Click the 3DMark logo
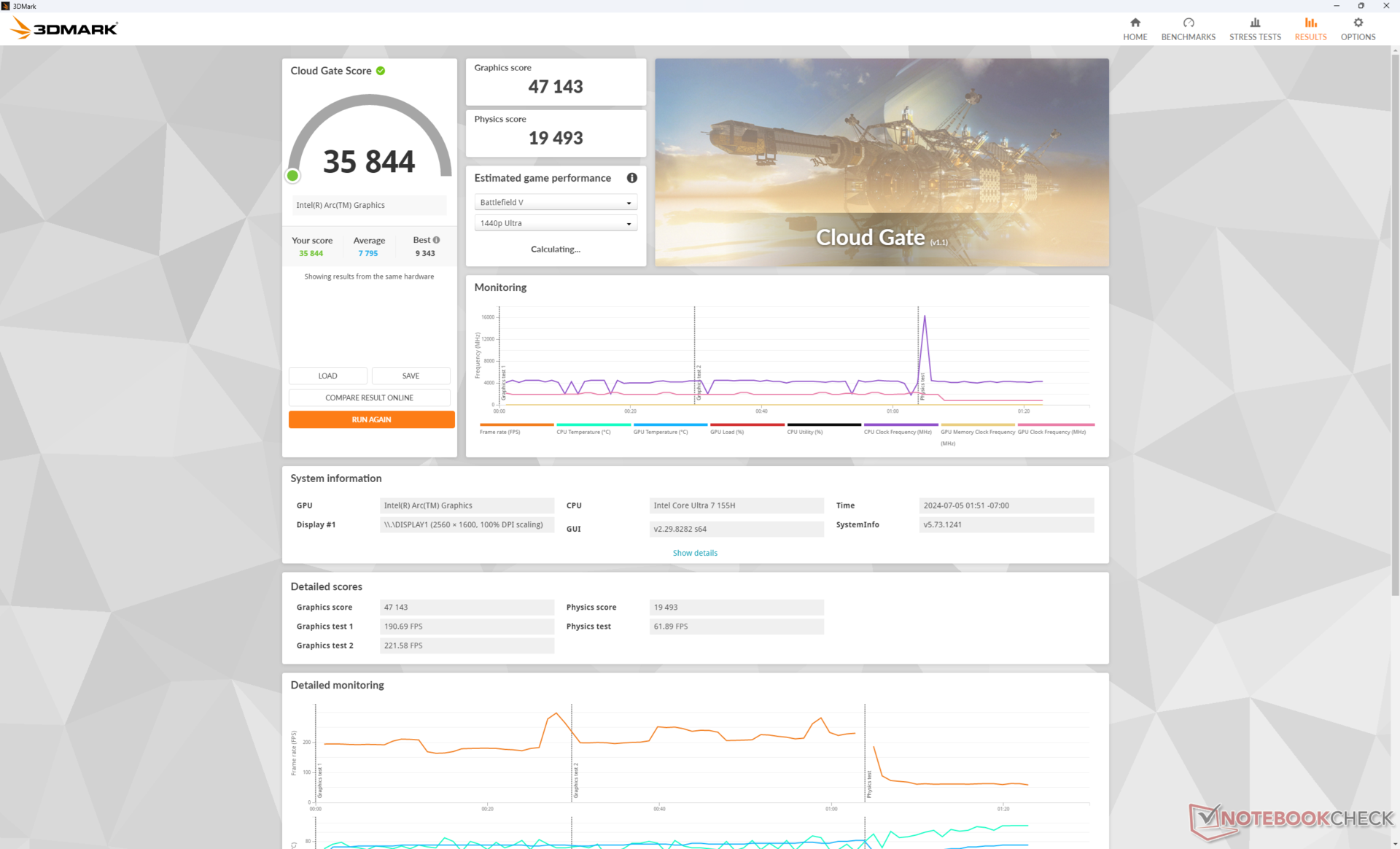This screenshot has width=1400, height=849. (x=64, y=28)
